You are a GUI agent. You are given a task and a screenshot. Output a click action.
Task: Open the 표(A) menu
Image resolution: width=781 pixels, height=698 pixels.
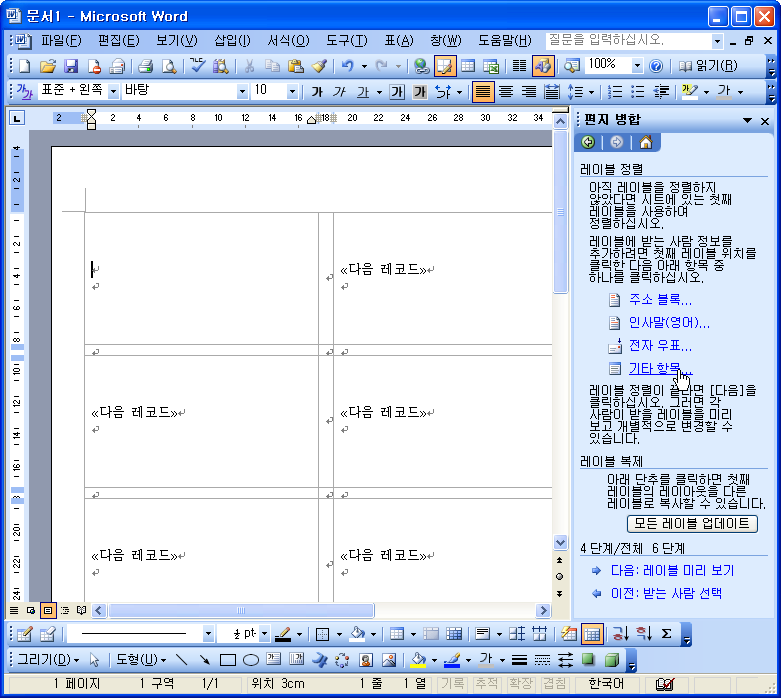(x=399, y=40)
